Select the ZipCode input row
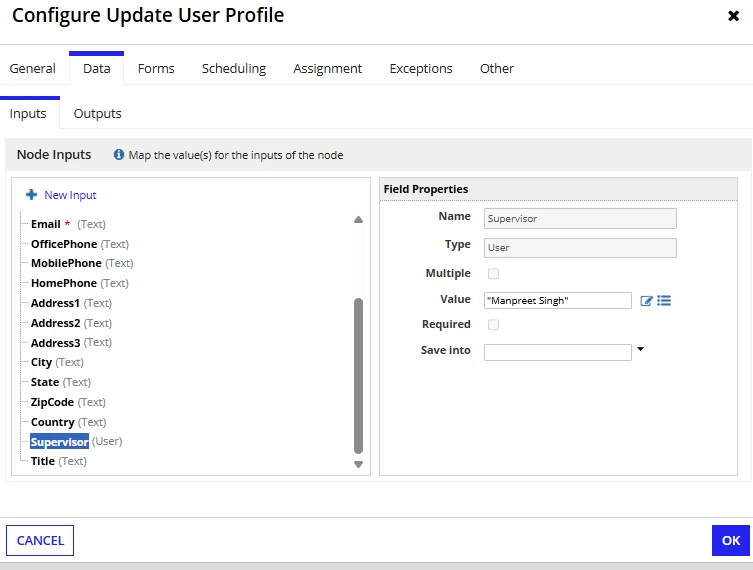Viewport: 753px width, 570px height. coord(68,402)
